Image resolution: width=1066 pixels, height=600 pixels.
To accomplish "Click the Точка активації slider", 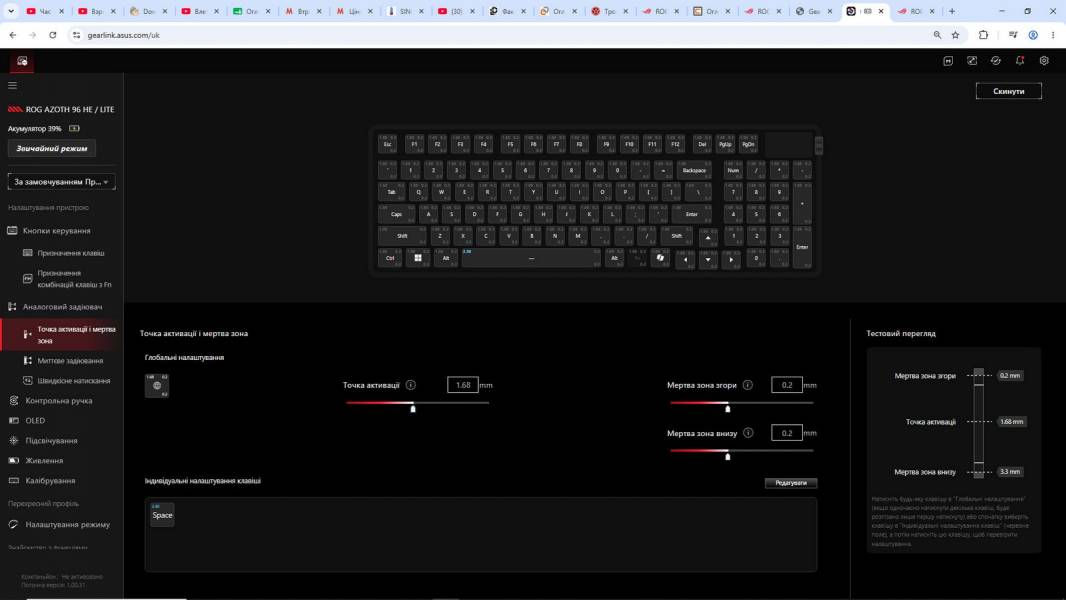I will tap(417, 404).
